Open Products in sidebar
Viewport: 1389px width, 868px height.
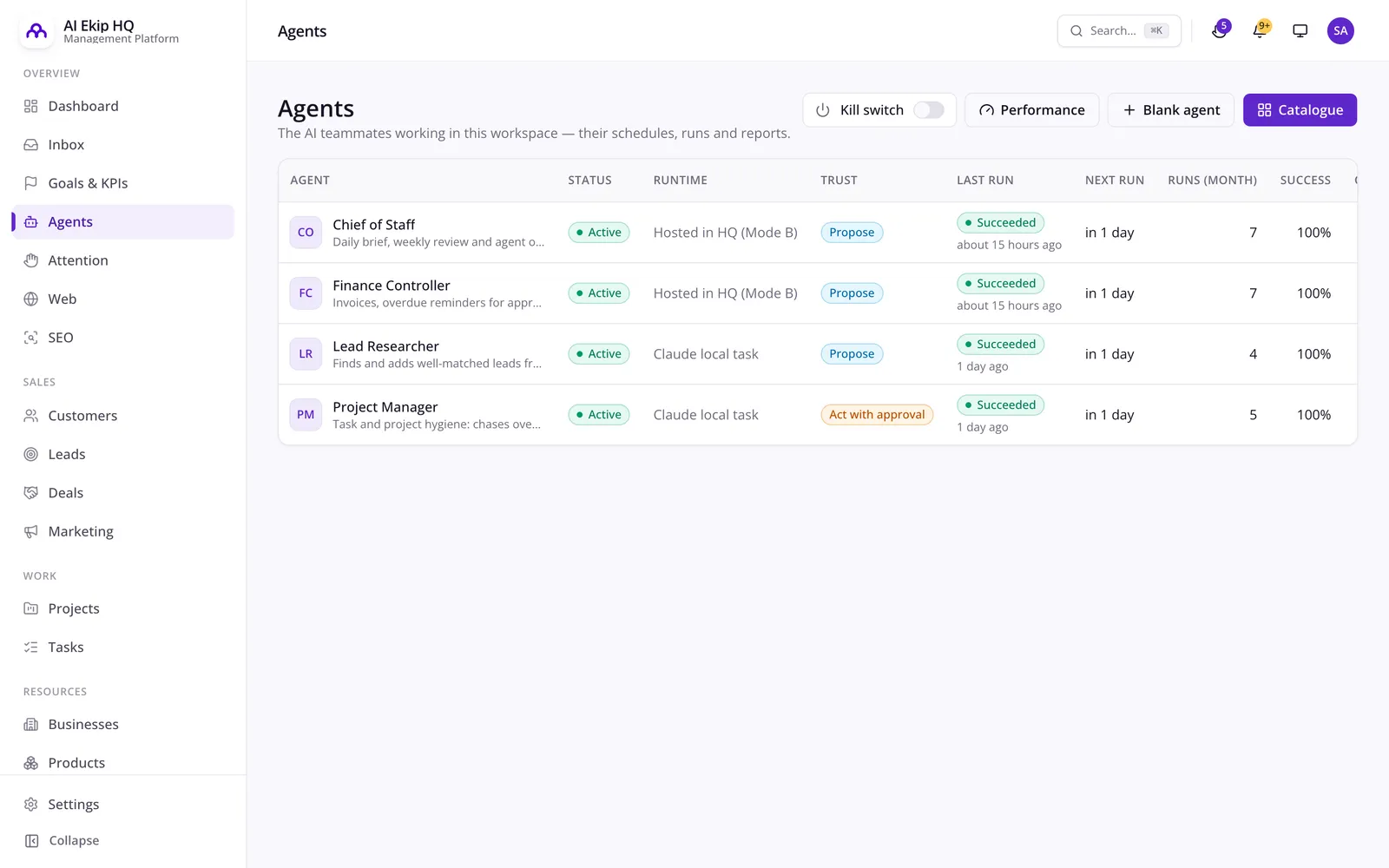(123, 763)
